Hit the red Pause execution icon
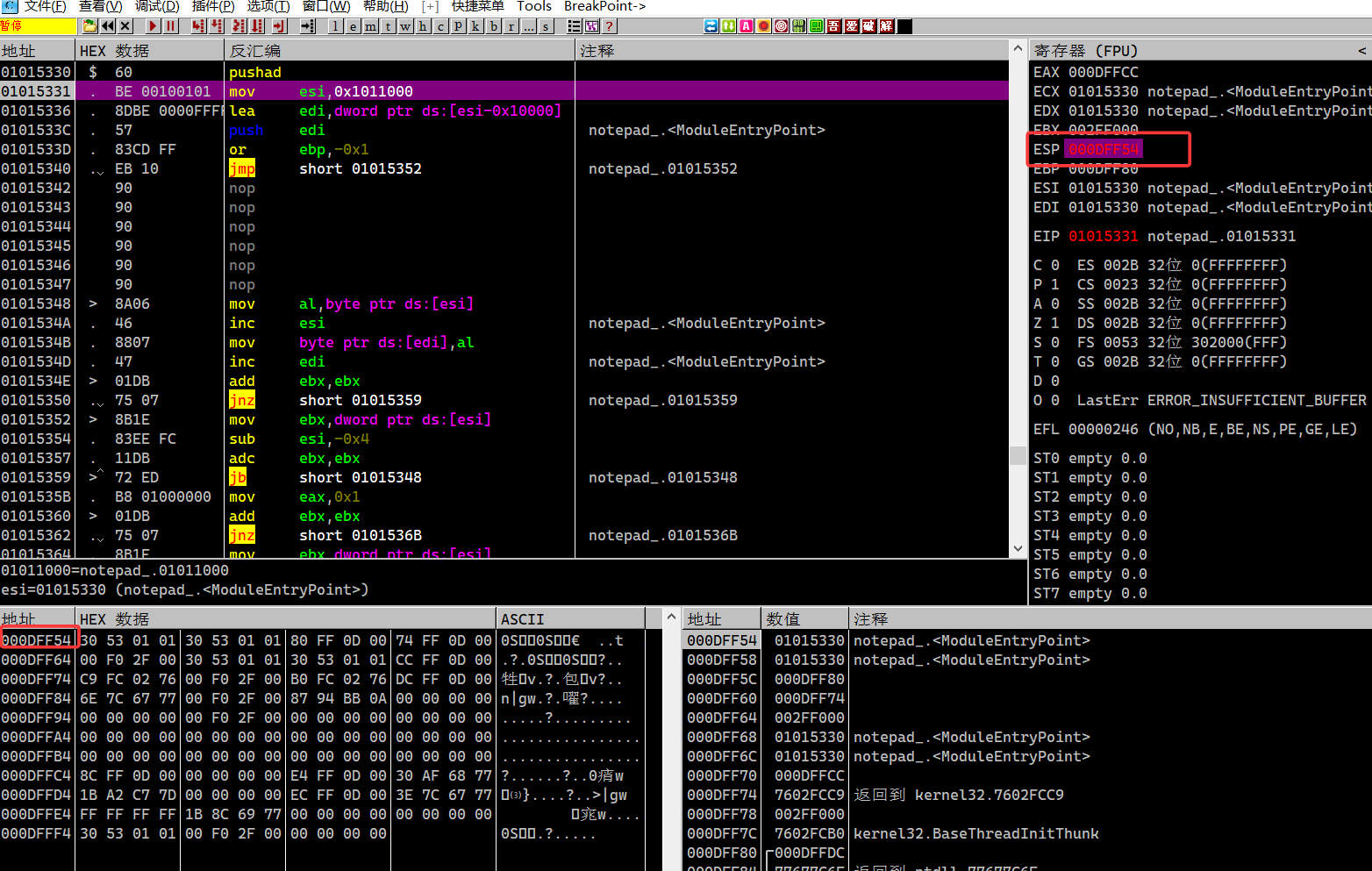 (171, 26)
